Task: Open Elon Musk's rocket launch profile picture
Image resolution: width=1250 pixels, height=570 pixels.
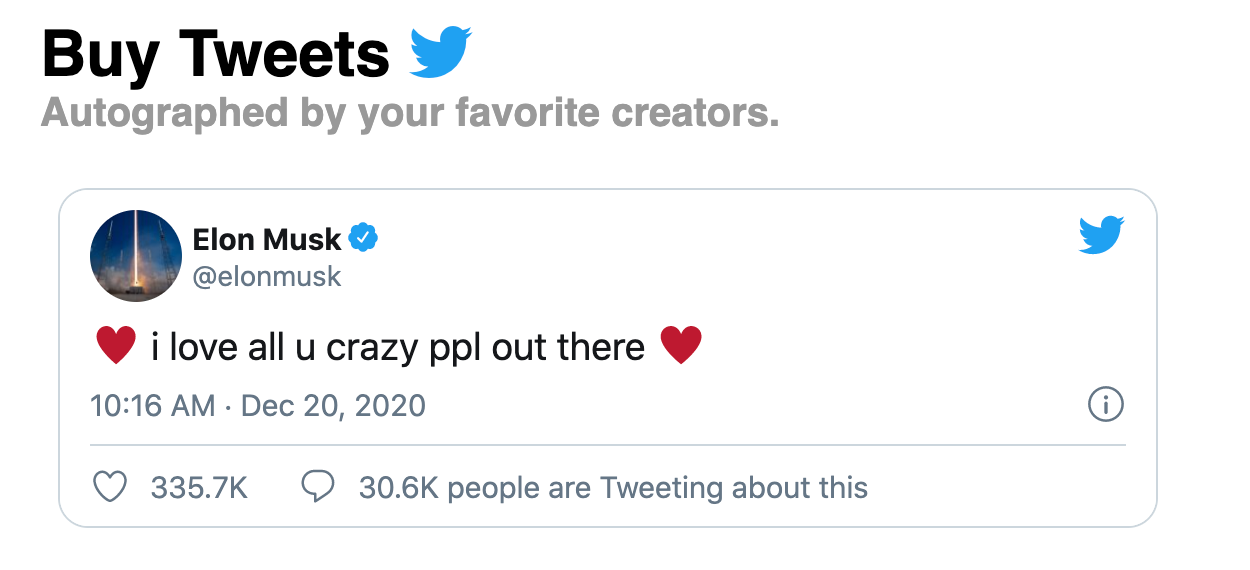Action: click(x=136, y=256)
